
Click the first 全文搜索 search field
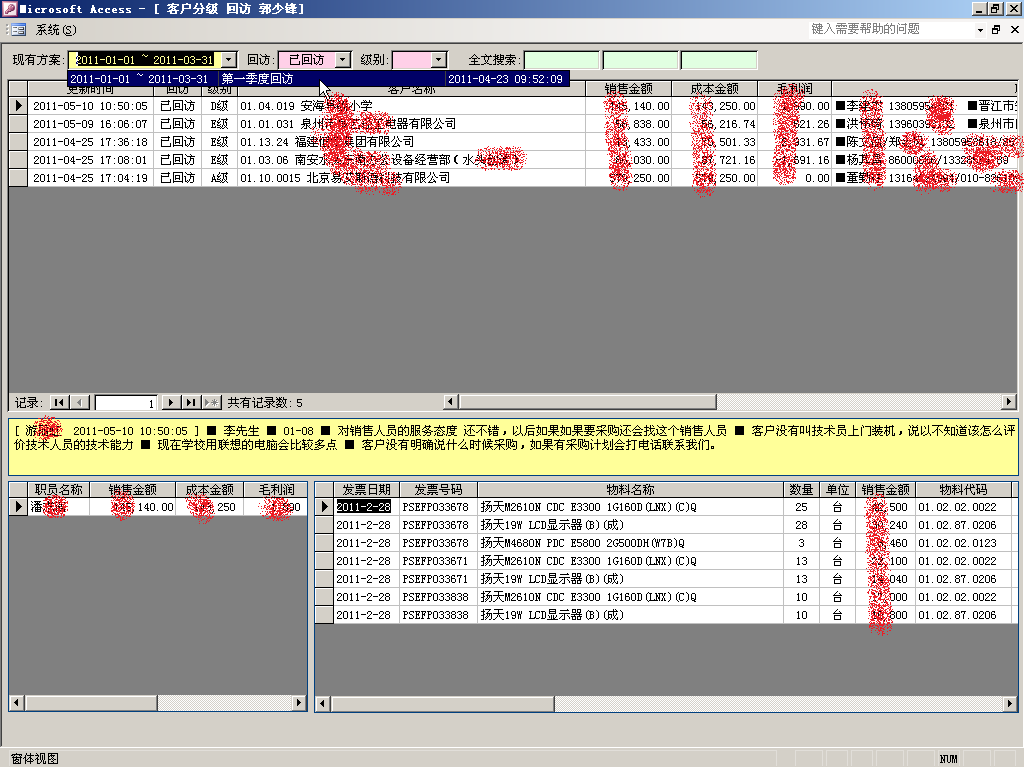[x=562, y=60]
